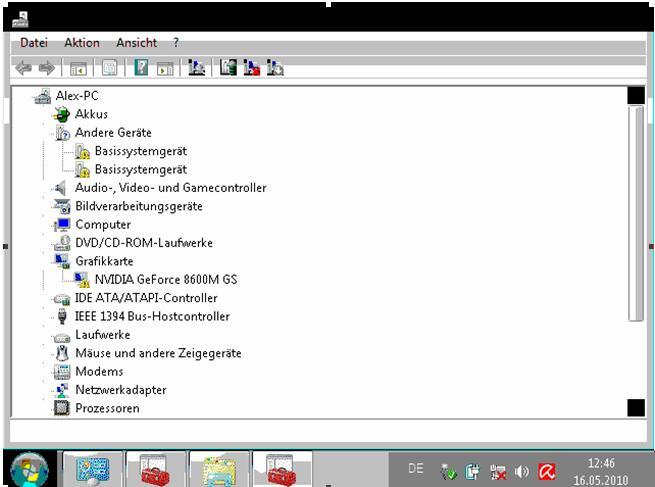The image size is (655, 487).
Task: Click the IDE ATA/ATAPI-Controller icon
Action: (x=62, y=299)
